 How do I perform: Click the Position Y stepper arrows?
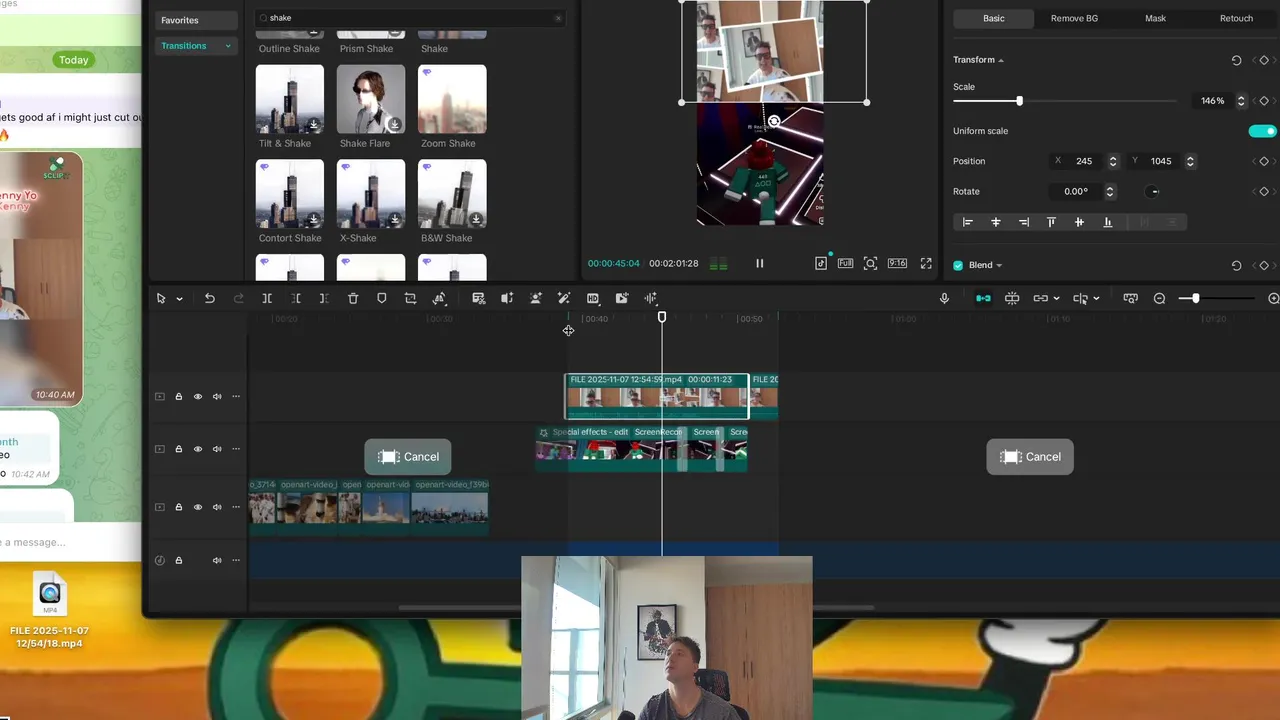coord(1190,161)
